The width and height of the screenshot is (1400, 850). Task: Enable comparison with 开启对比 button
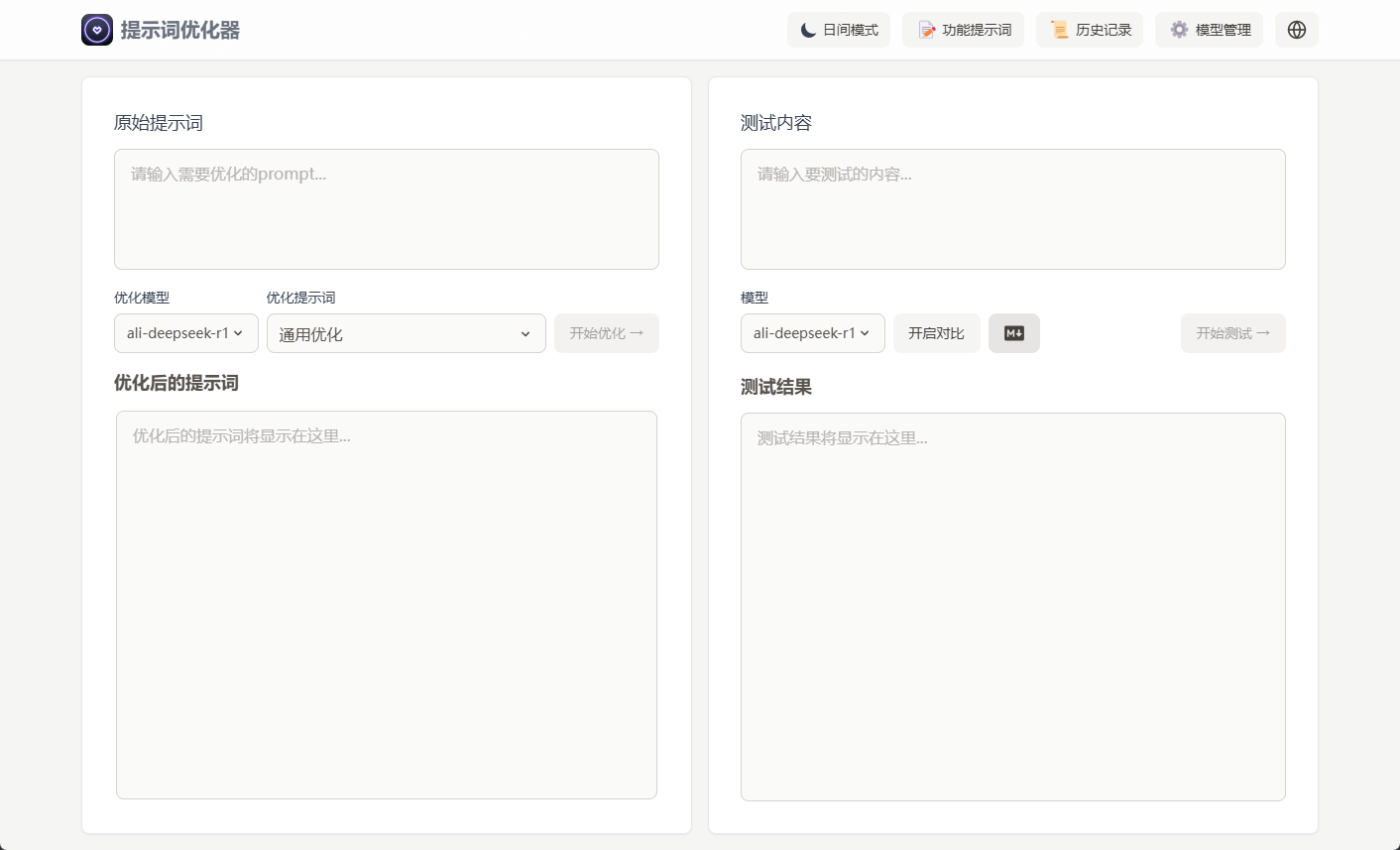pos(936,333)
